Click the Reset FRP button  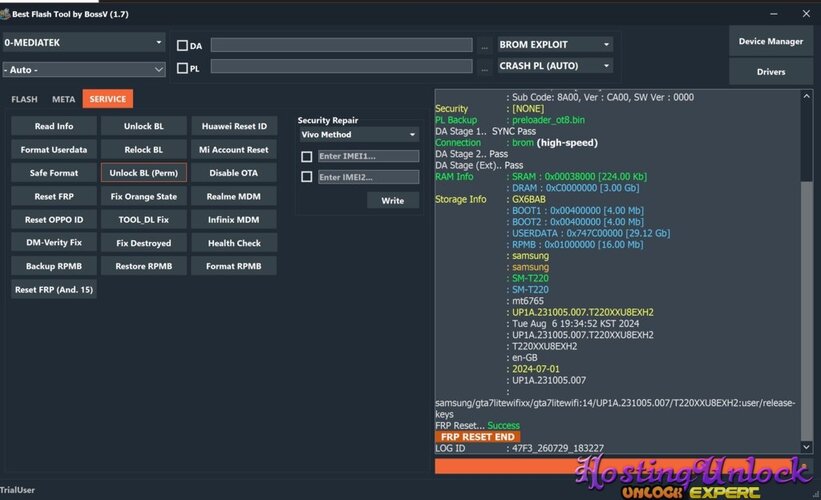[x=54, y=196]
